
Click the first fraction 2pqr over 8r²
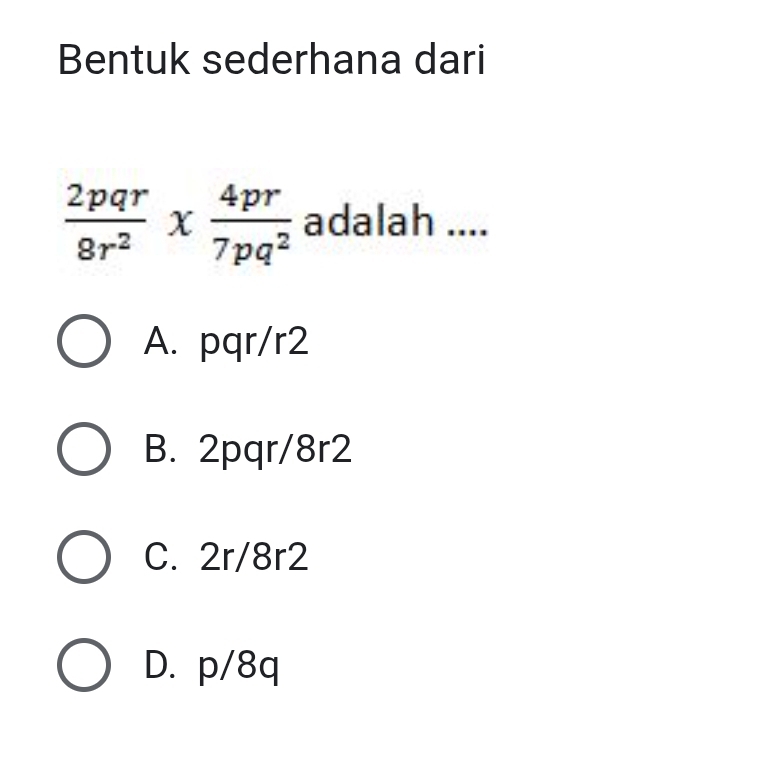coord(106,220)
